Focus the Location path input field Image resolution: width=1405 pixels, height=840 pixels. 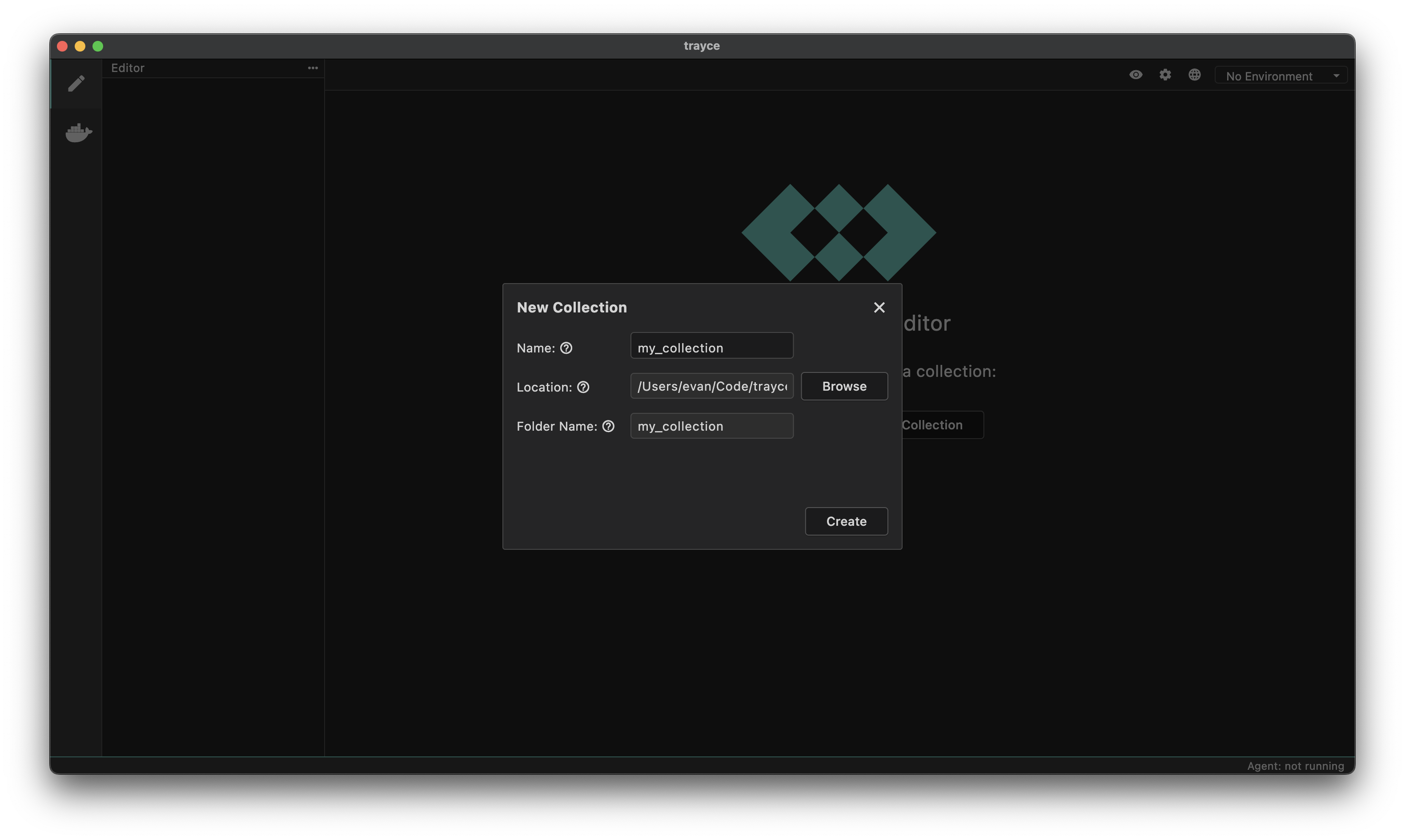pyautogui.click(x=712, y=386)
